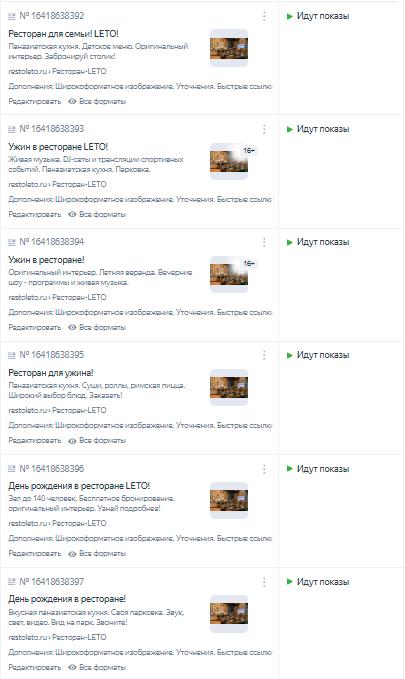The image size is (405, 679).
Task: Show all formats for 'Ресторан для ужина!' ad
Action: tap(97, 440)
